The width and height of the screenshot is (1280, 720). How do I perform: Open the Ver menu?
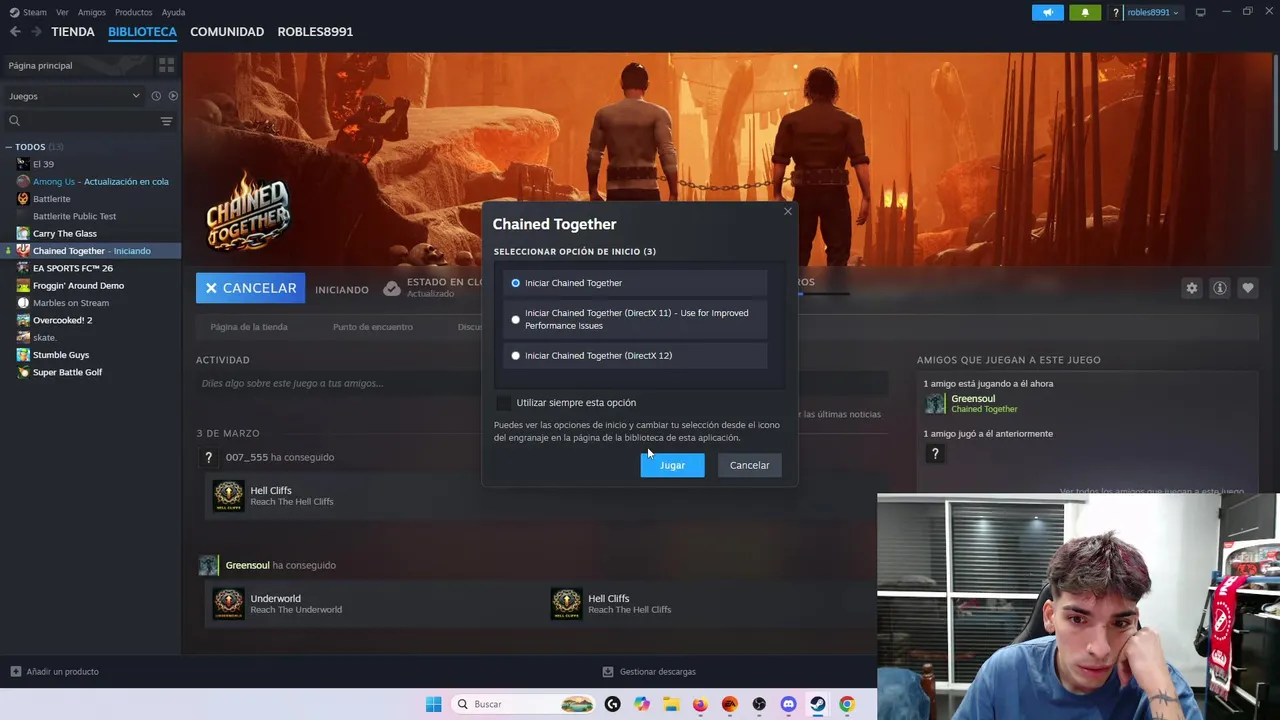(x=62, y=12)
